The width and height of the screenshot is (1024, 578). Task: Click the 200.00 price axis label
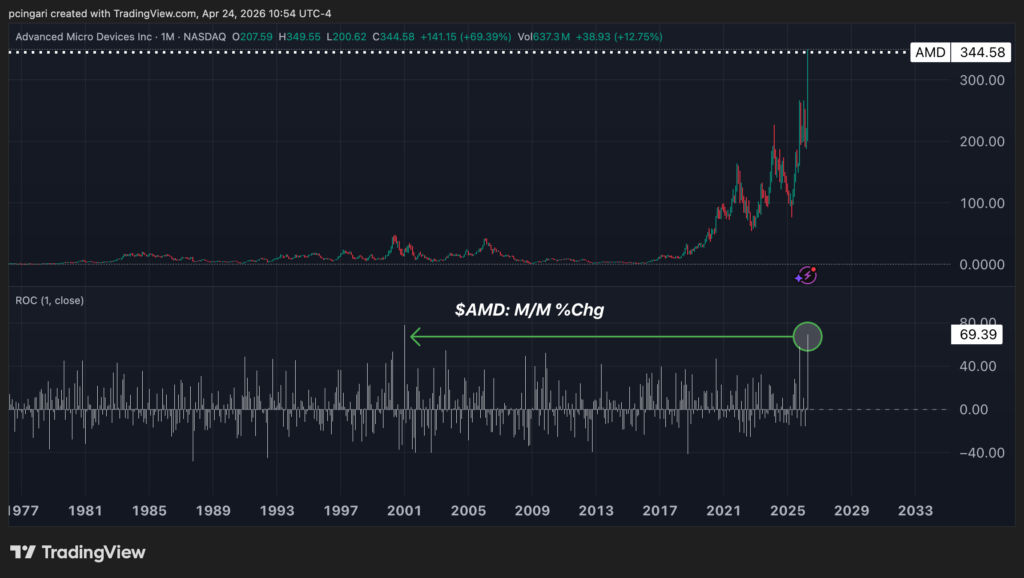982,142
